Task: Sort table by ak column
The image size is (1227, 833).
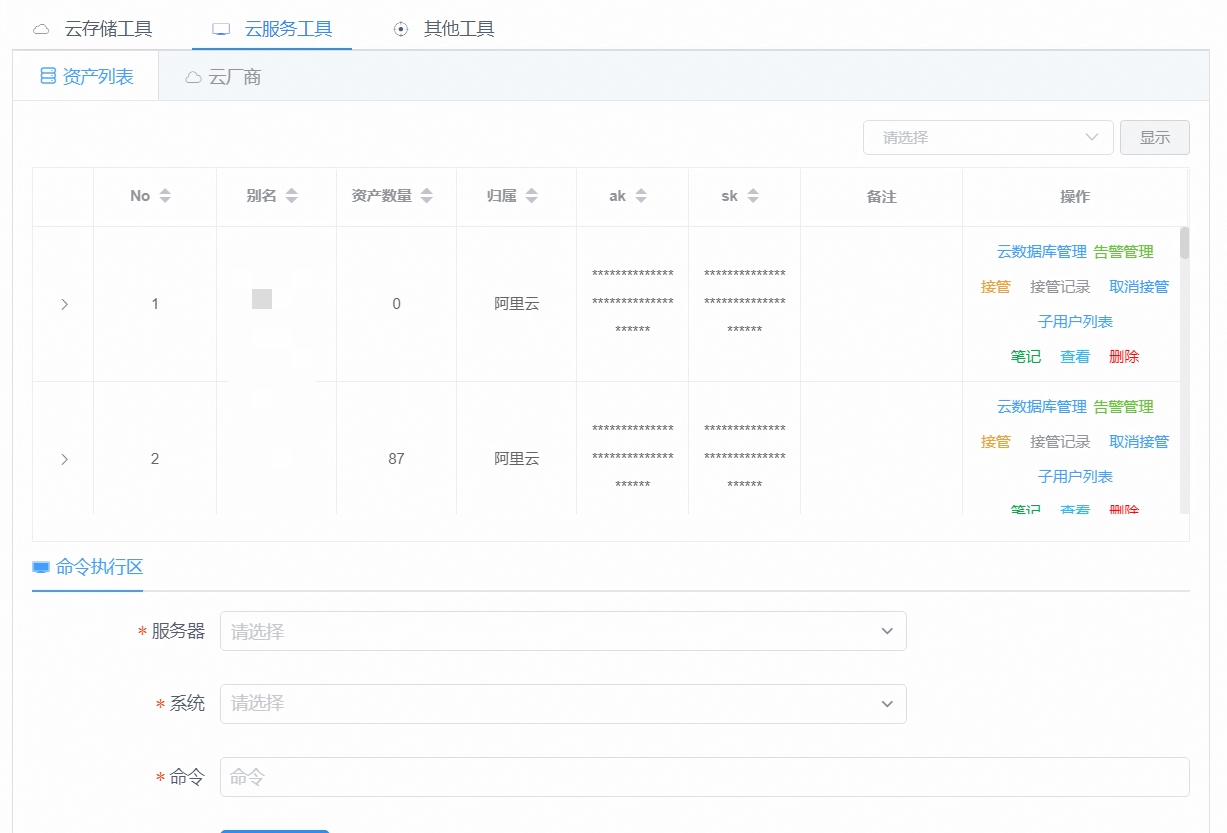Action: click(641, 197)
